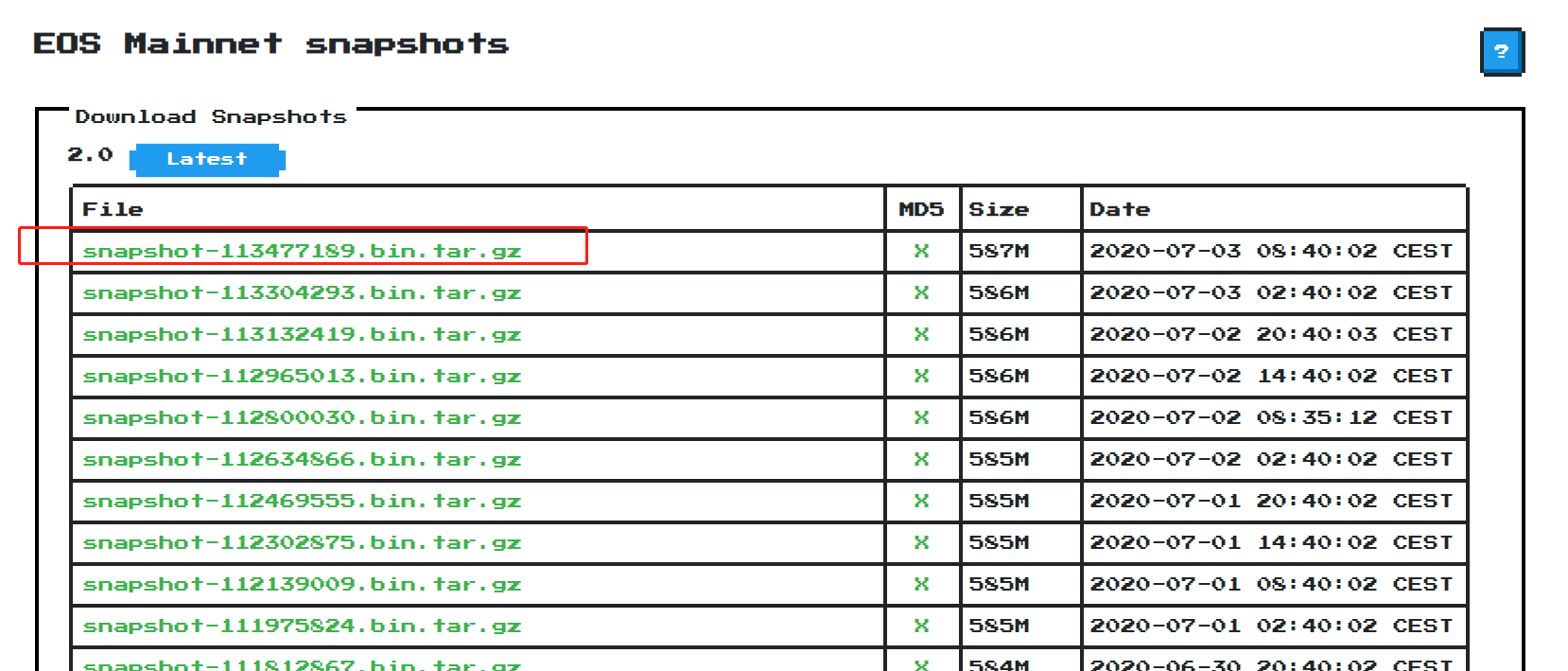Viewport: 1568px width, 671px height.
Task: Click MD5 X icon for snapshot-113477189
Action: (x=921, y=251)
